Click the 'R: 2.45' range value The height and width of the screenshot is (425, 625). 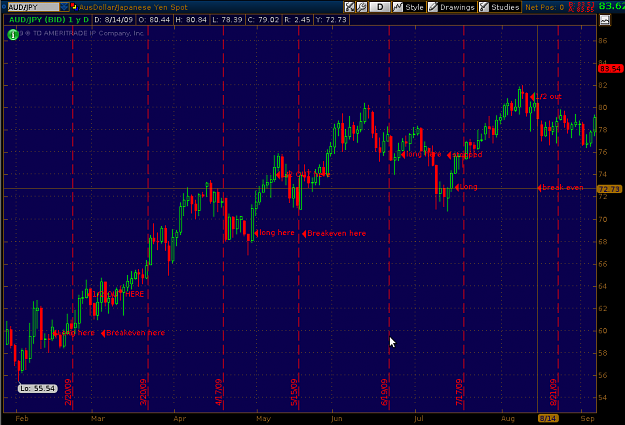point(297,20)
